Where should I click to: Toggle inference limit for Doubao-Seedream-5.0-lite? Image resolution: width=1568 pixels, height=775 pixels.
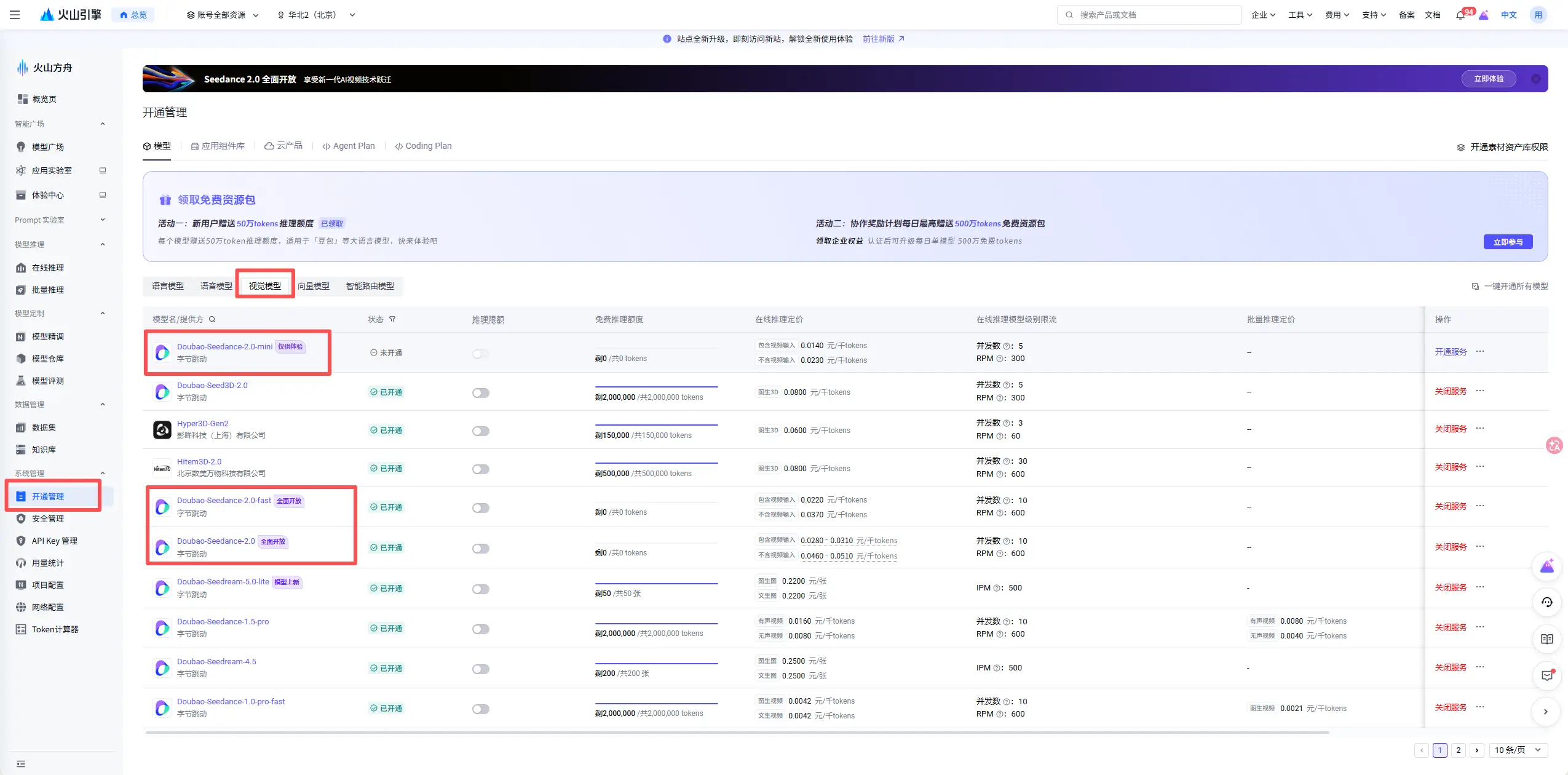click(x=481, y=589)
